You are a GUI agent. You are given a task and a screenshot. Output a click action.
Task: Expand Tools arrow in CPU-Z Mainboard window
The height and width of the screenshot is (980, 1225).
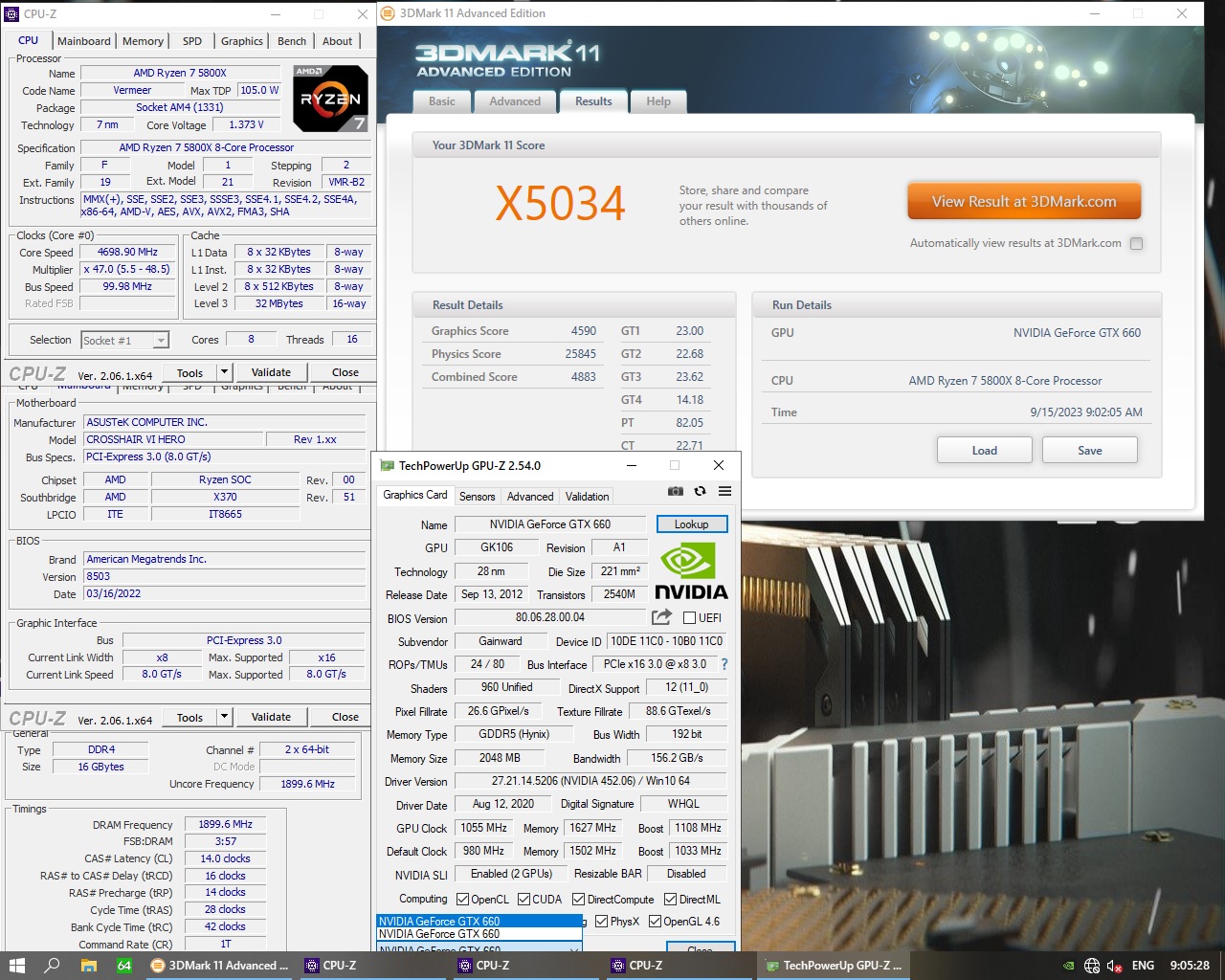click(x=225, y=717)
